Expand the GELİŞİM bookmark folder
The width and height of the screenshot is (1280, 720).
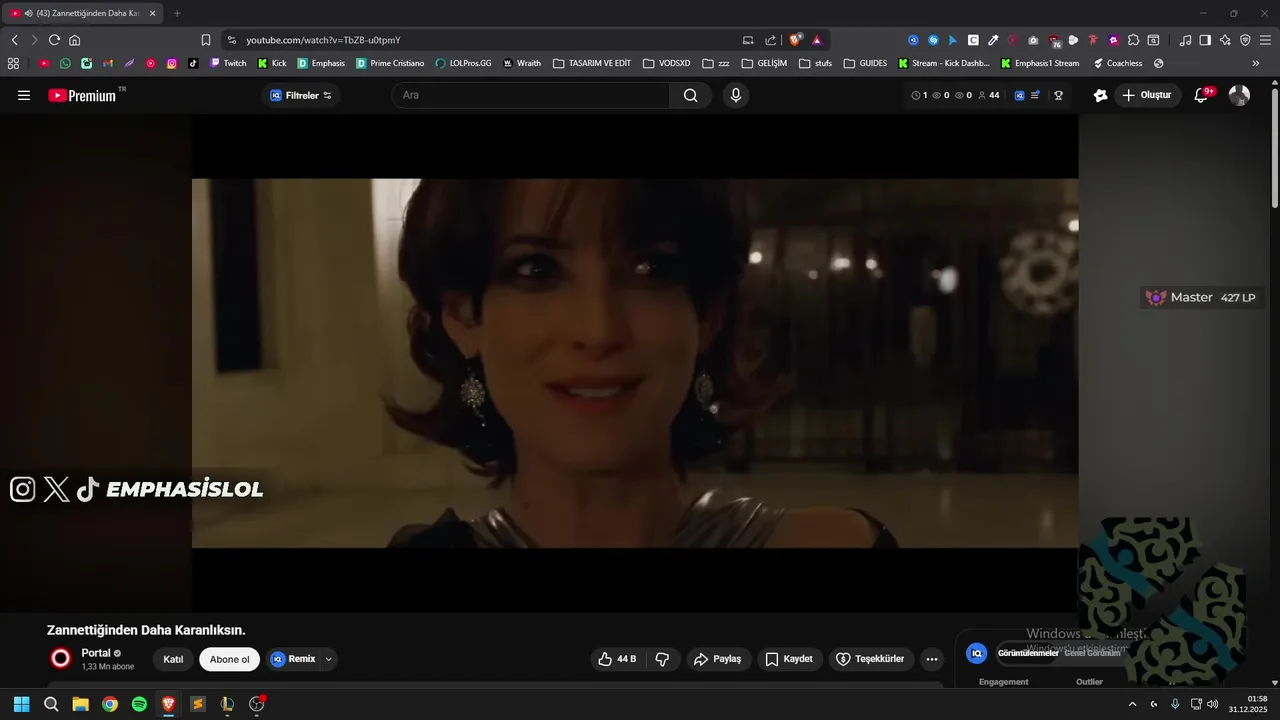[764, 63]
